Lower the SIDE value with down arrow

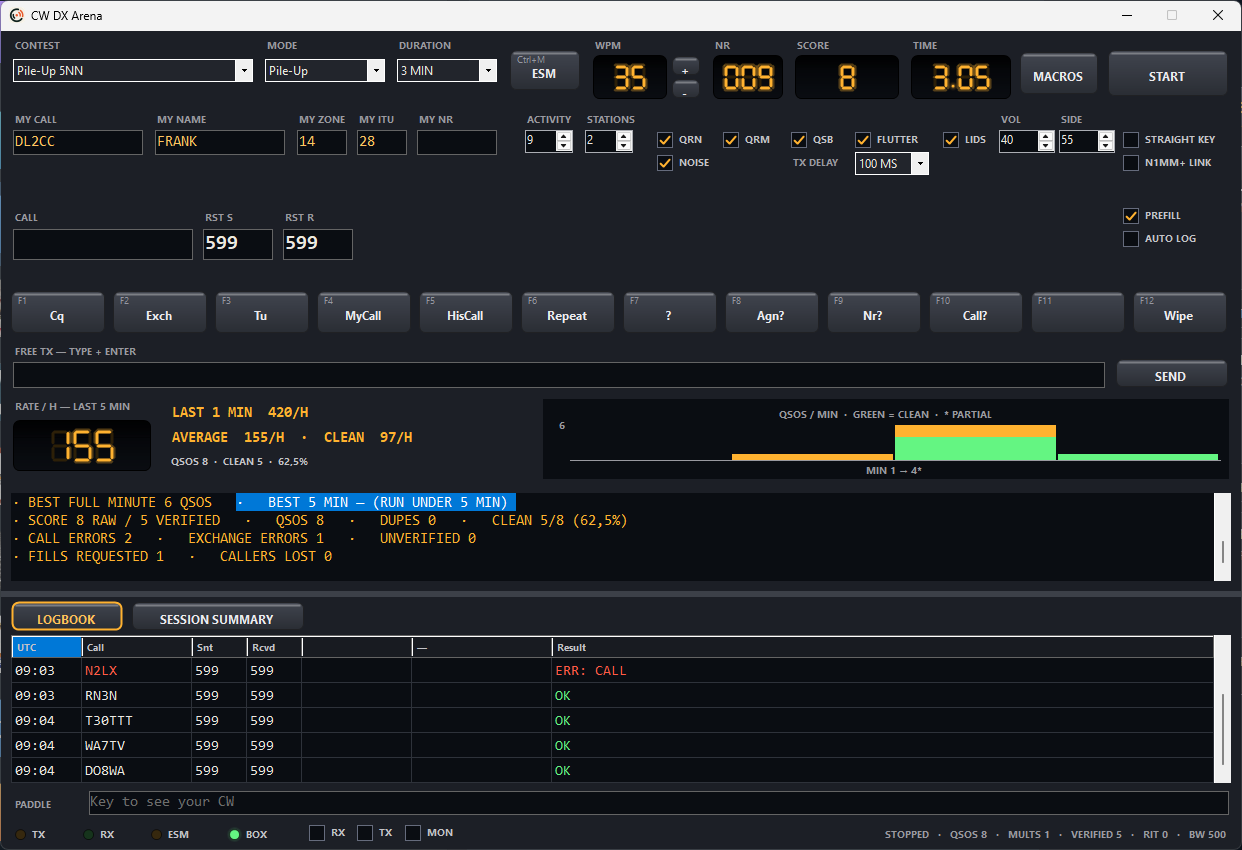coord(1106,146)
